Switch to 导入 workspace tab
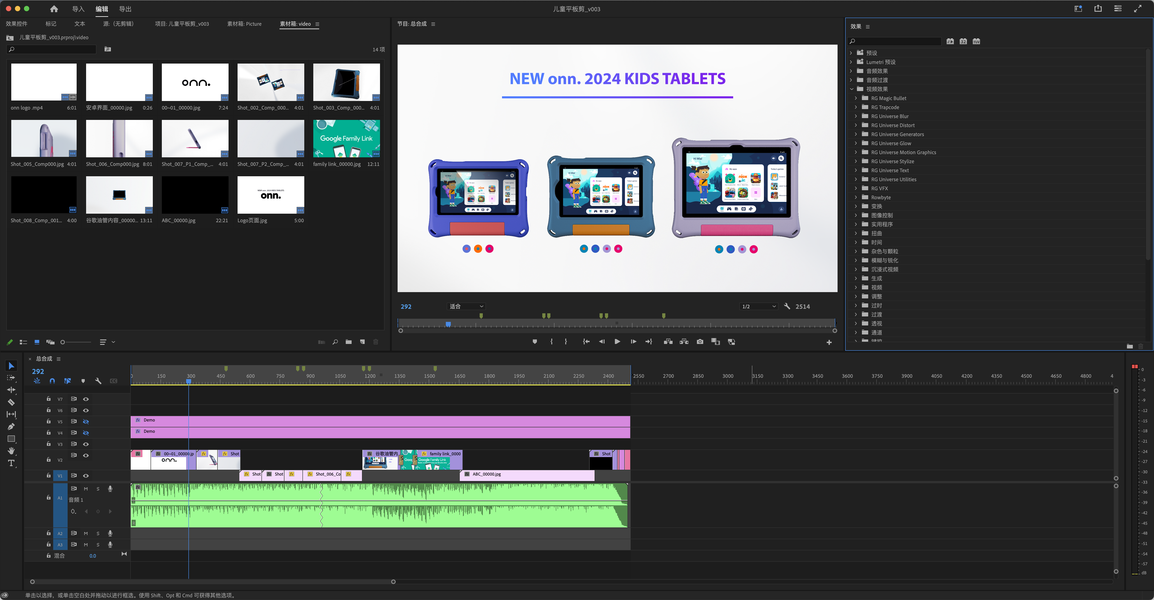The height and width of the screenshot is (600, 1154). (78, 9)
